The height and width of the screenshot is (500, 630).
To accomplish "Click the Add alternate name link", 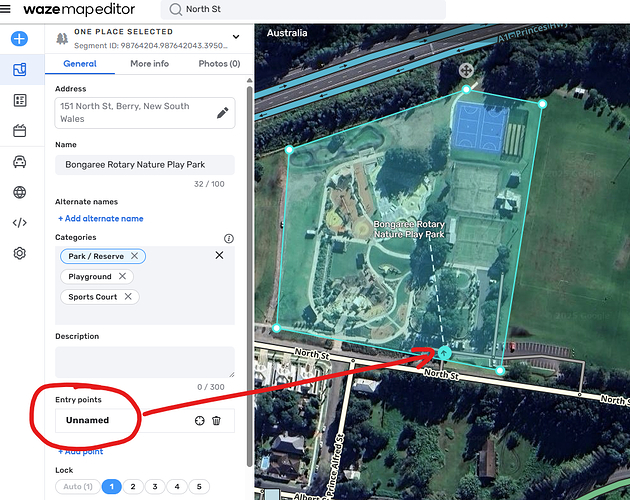I will 100,218.
